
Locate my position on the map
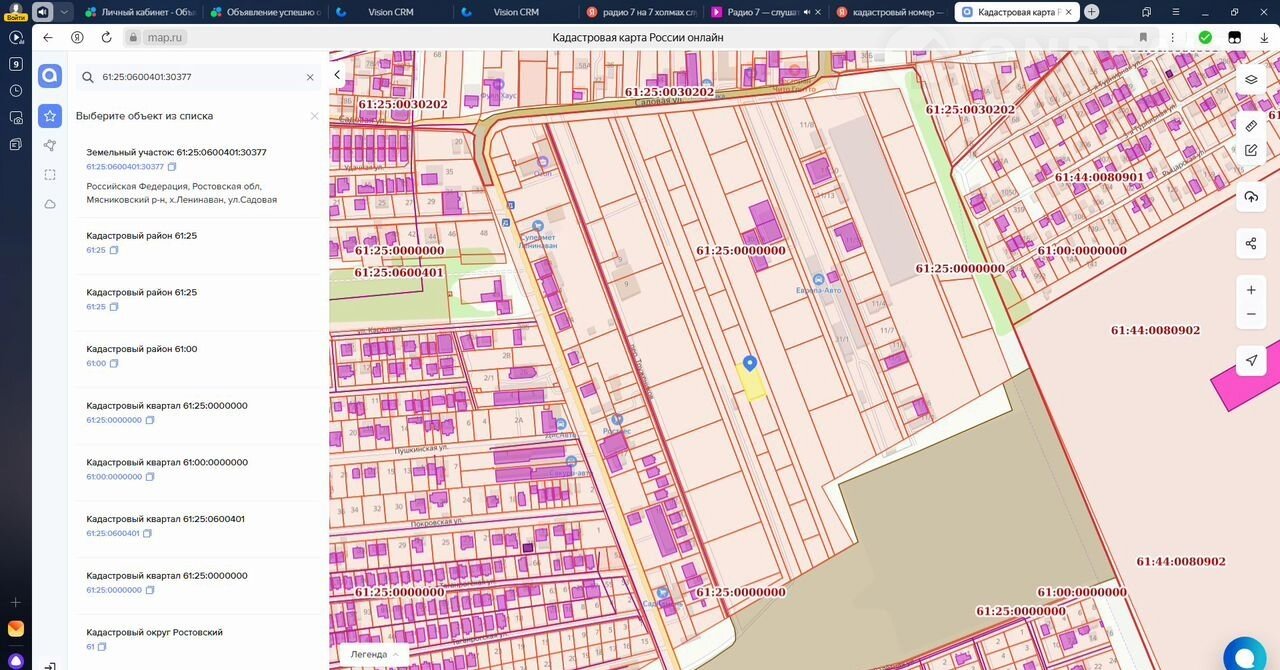pos(1250,360)
